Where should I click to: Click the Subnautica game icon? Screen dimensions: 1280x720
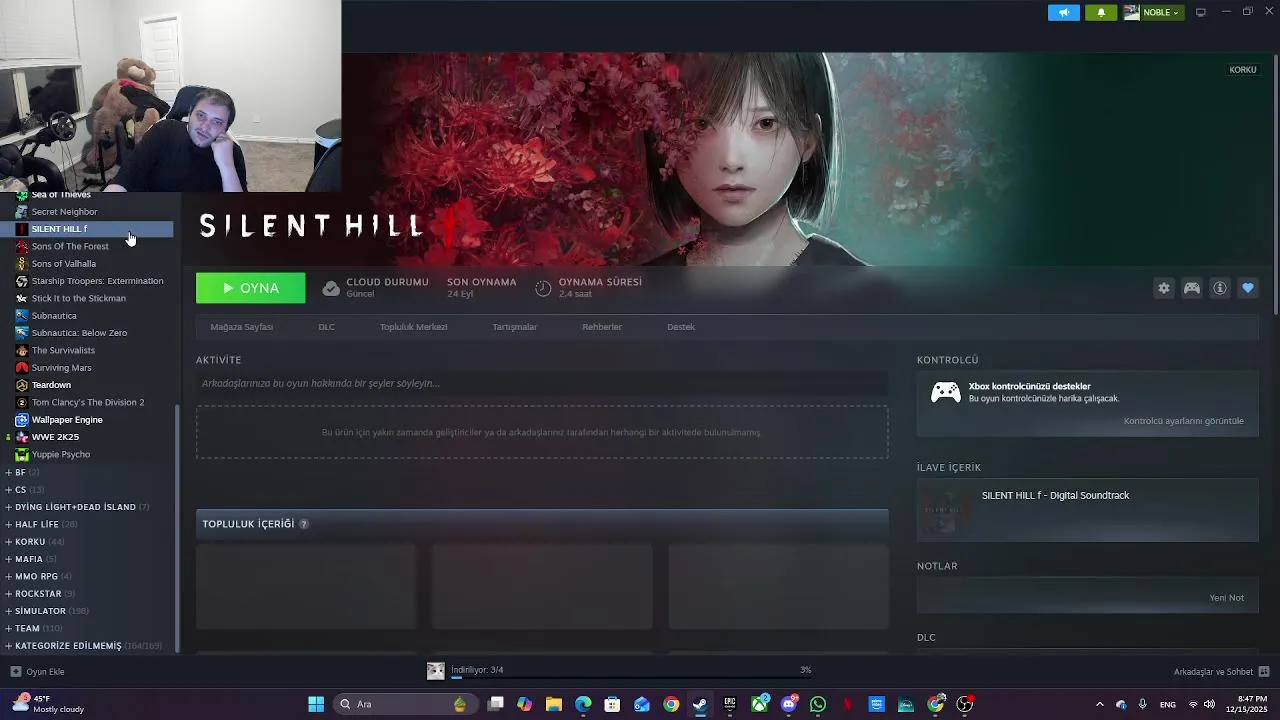coord(22,316)
